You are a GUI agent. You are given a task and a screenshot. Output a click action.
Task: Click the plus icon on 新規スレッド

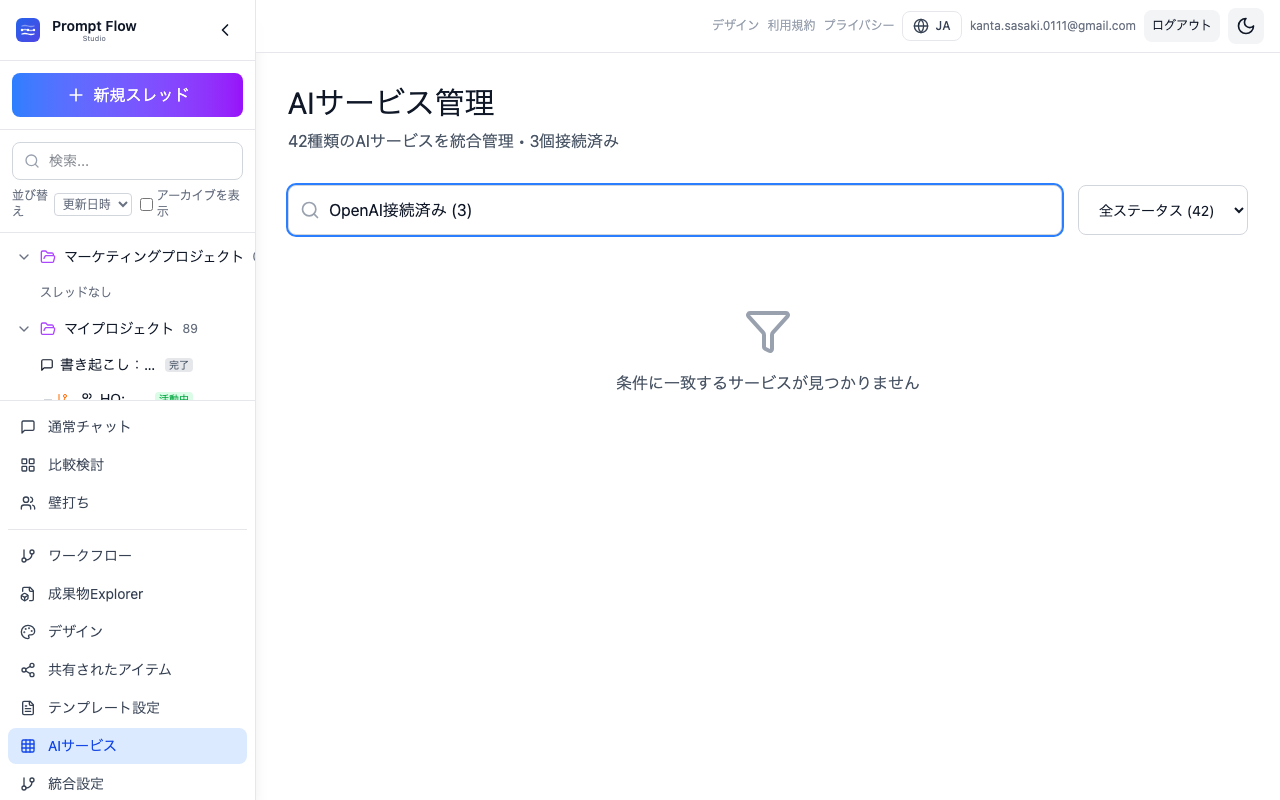click(75, 95)
